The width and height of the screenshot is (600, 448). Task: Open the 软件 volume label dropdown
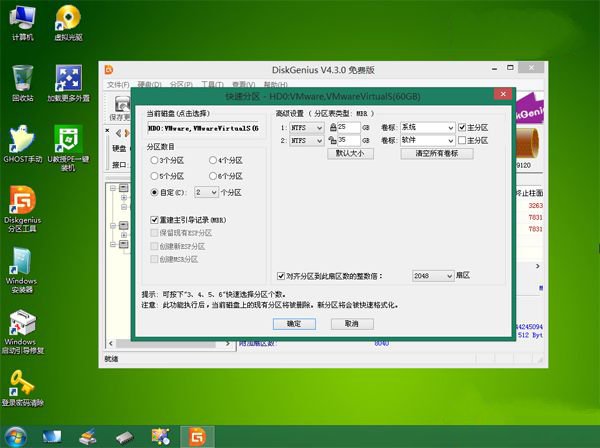click(x=427, y=140)
